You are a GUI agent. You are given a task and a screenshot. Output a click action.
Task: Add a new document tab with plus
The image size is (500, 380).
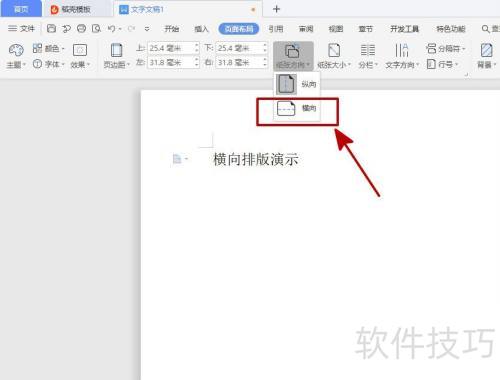pyautogui.click(x=276, y=9)
